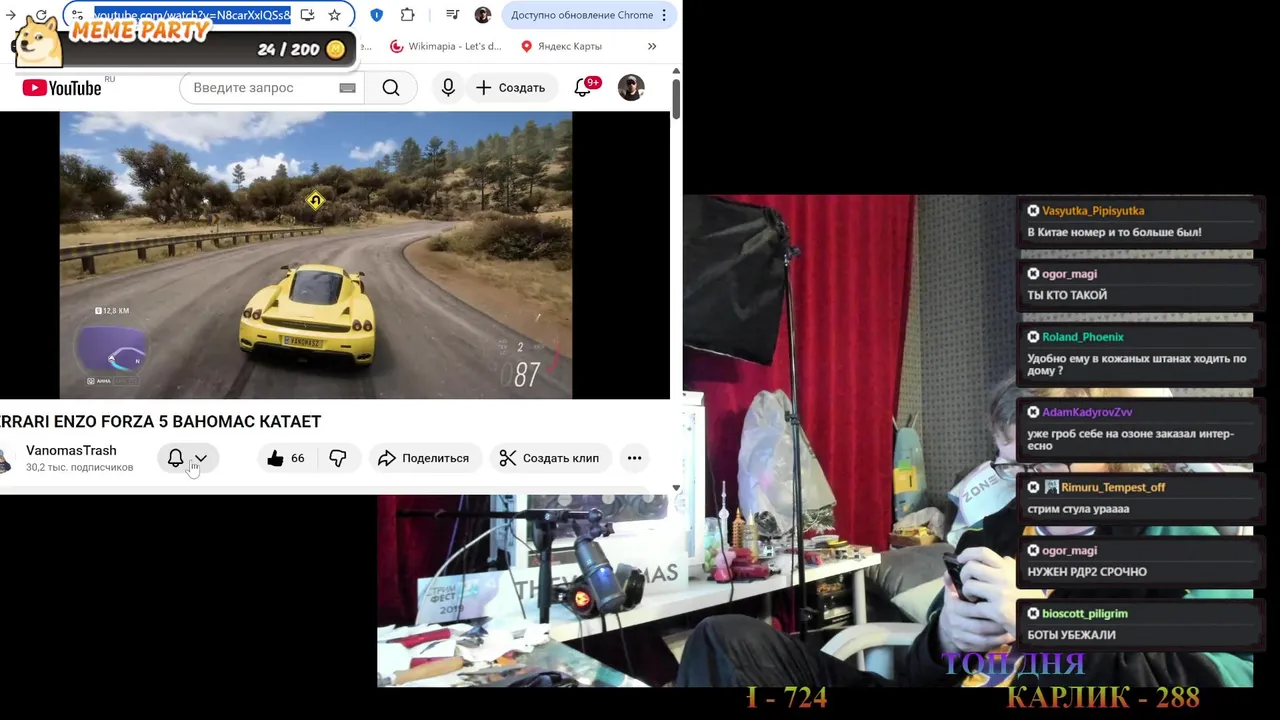Open the Яндекс Карты bookmark
Image resolution: width=1280 pixels, height=720 pixels.
[561, 46]
